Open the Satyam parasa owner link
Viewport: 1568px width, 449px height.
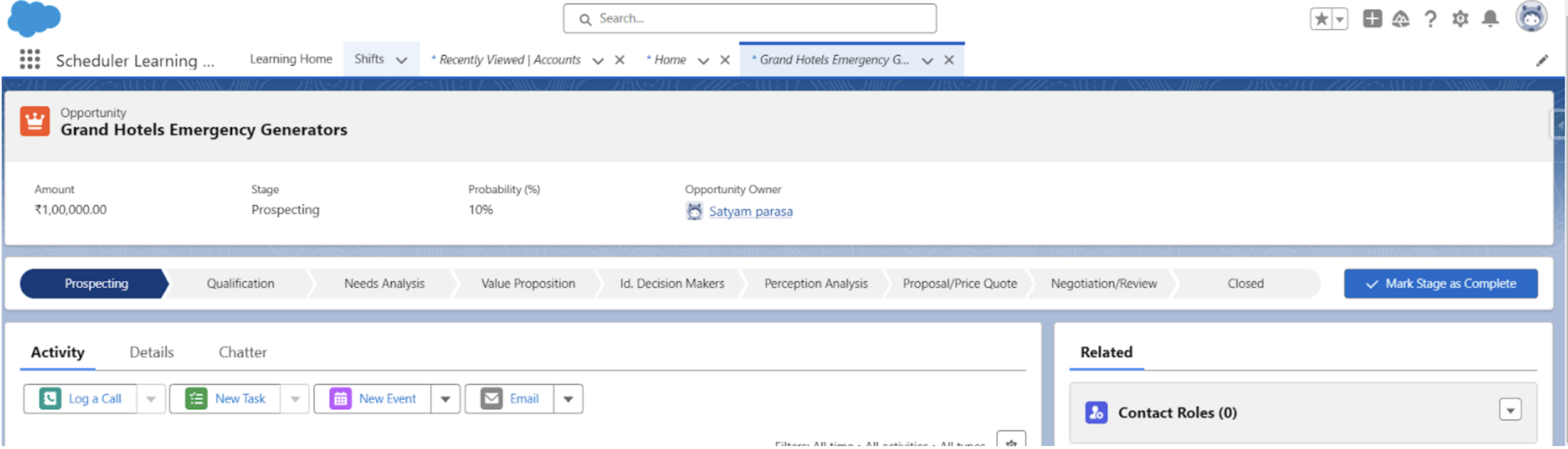point(750,211)
